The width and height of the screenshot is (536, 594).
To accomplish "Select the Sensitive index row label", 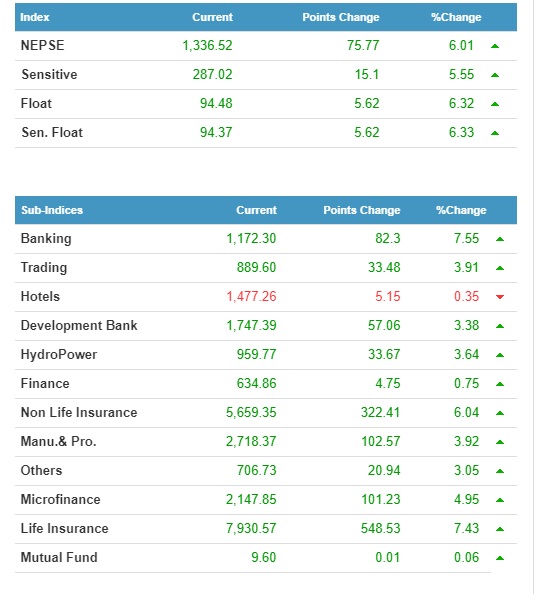I will (49, 74).
